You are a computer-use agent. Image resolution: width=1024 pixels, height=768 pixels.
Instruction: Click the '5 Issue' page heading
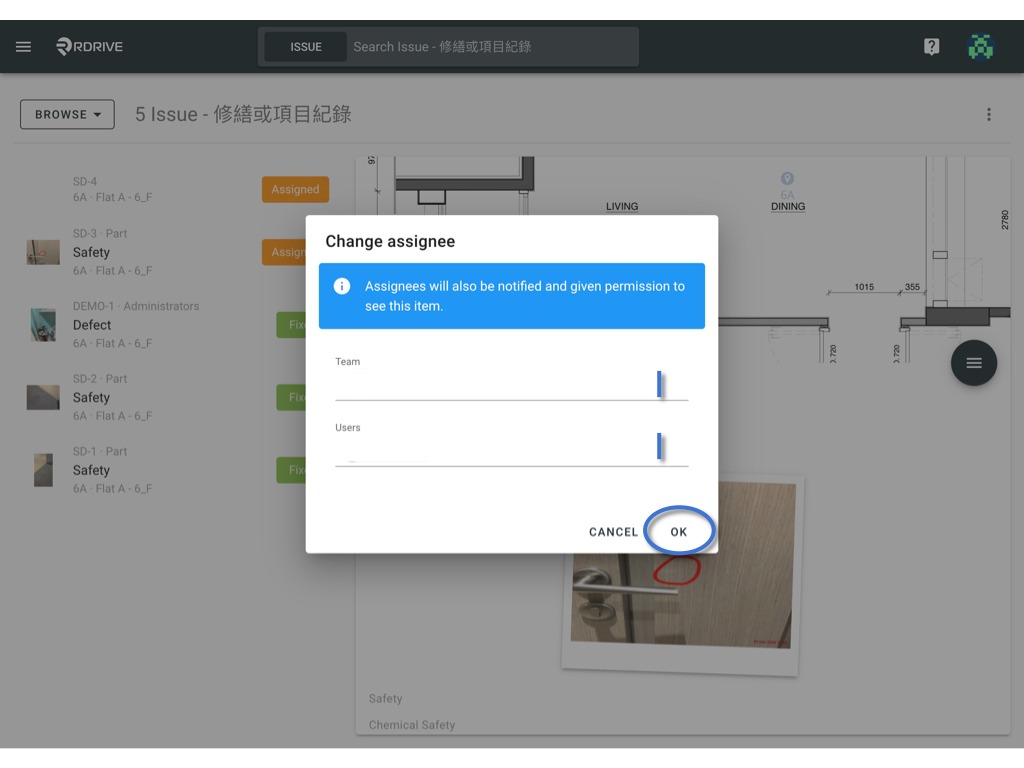point(243,114)
